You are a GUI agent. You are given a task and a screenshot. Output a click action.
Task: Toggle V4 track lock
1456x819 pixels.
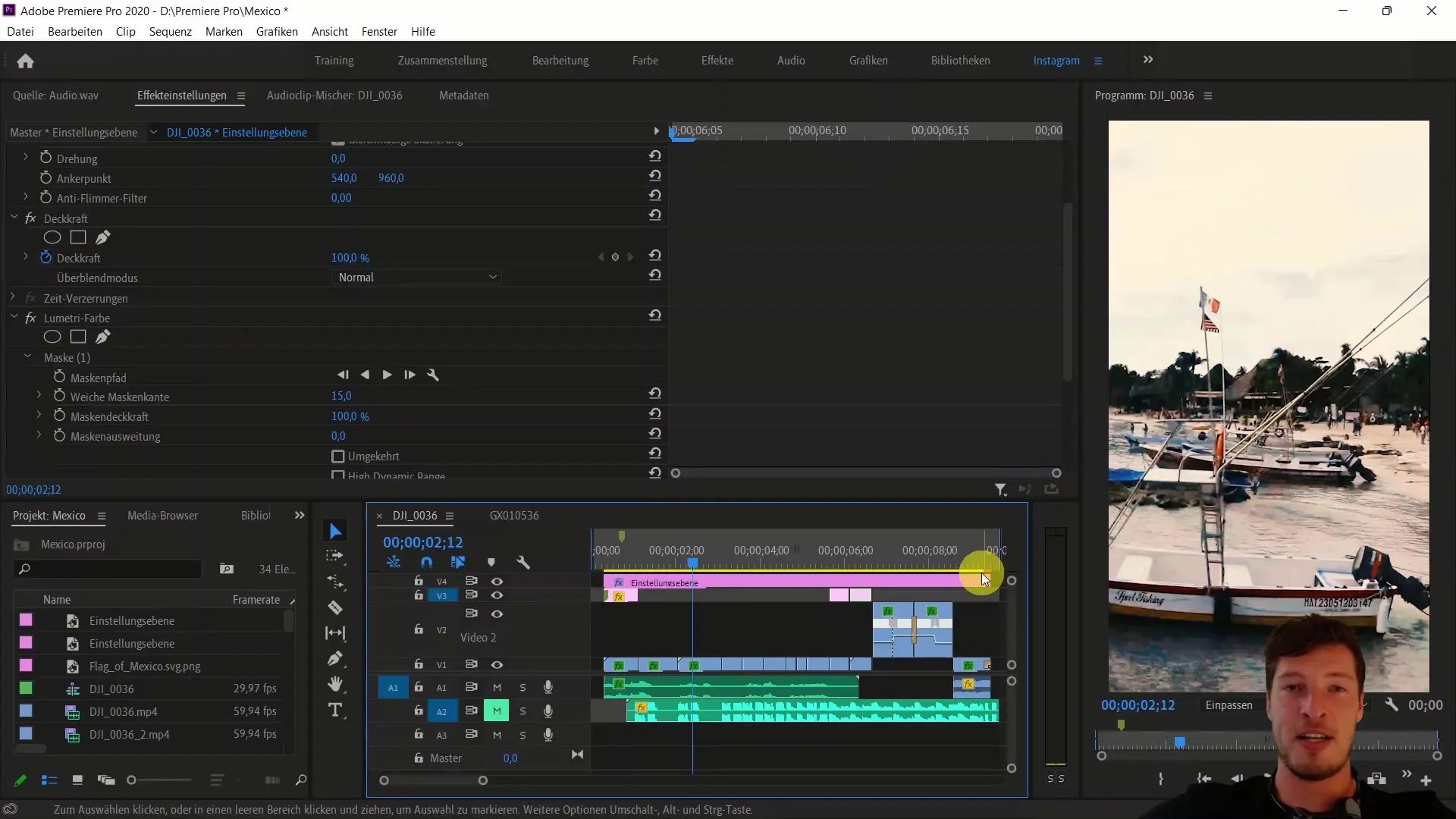[x=419, y=581]
